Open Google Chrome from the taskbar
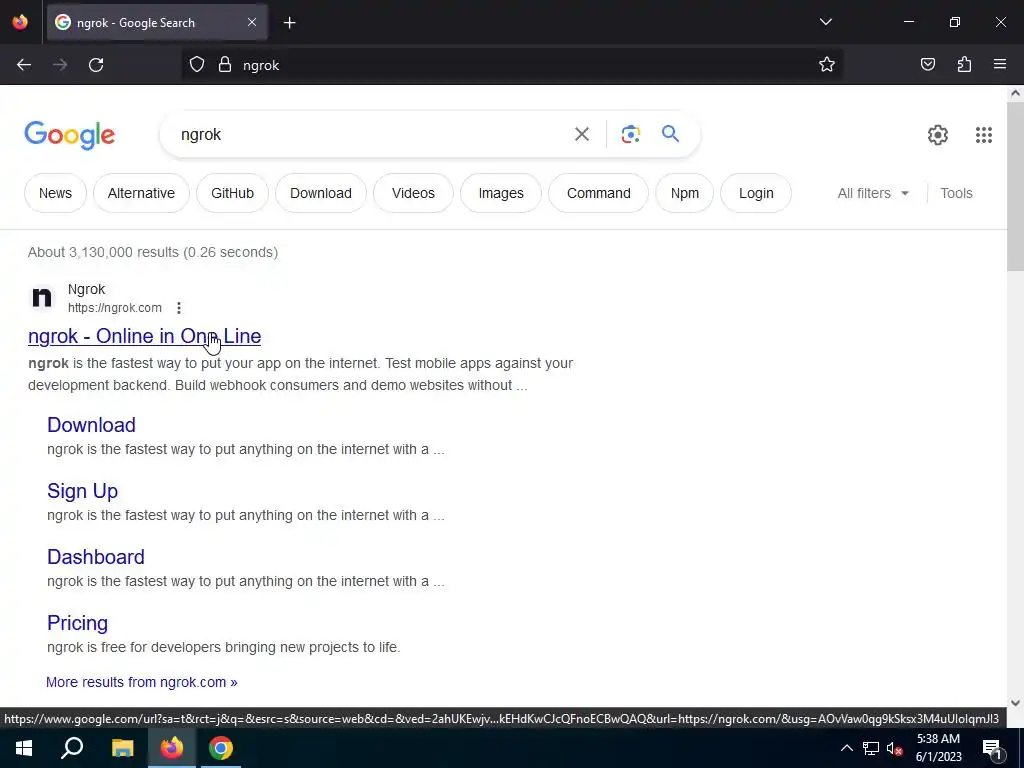The height and width of the screenshot is (768, 1024). (x=221, y=748)
